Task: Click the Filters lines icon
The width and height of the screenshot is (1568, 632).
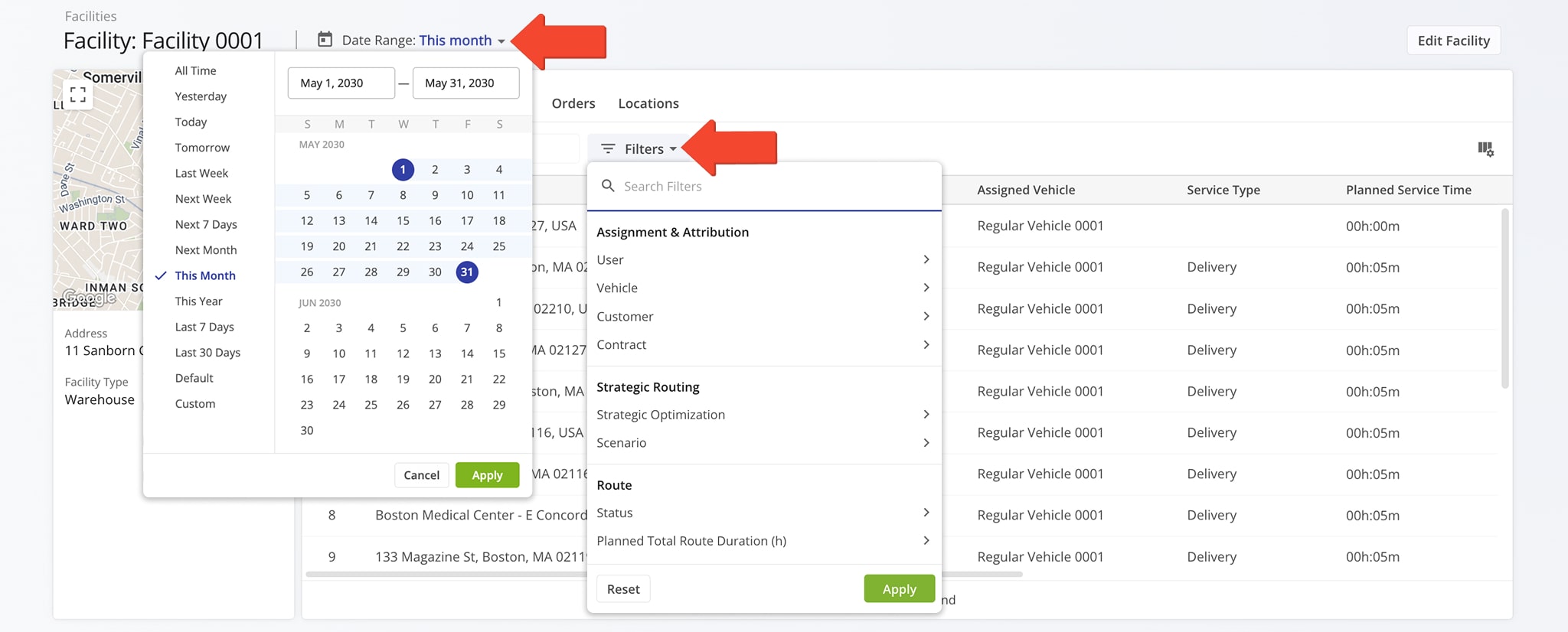Action: [608, 148]
